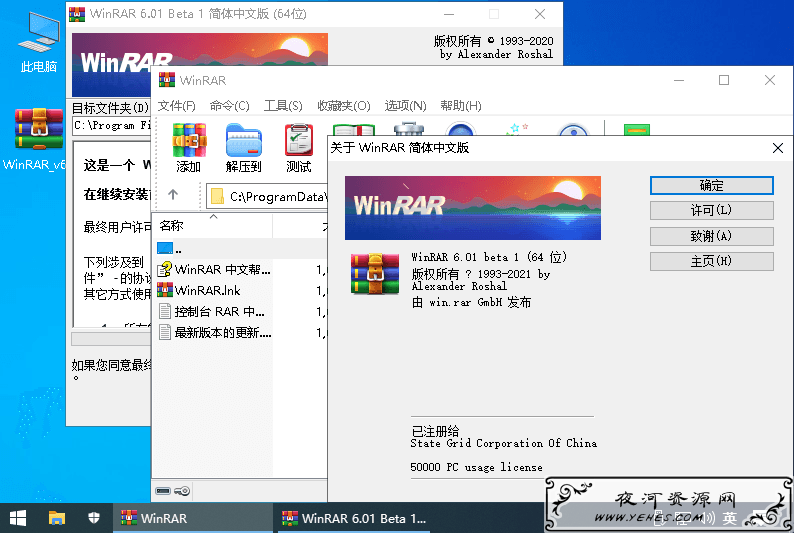This screenshot has width=794, height=533.
Task: Open the 收藏夹(O) menu
Action: 344,105
